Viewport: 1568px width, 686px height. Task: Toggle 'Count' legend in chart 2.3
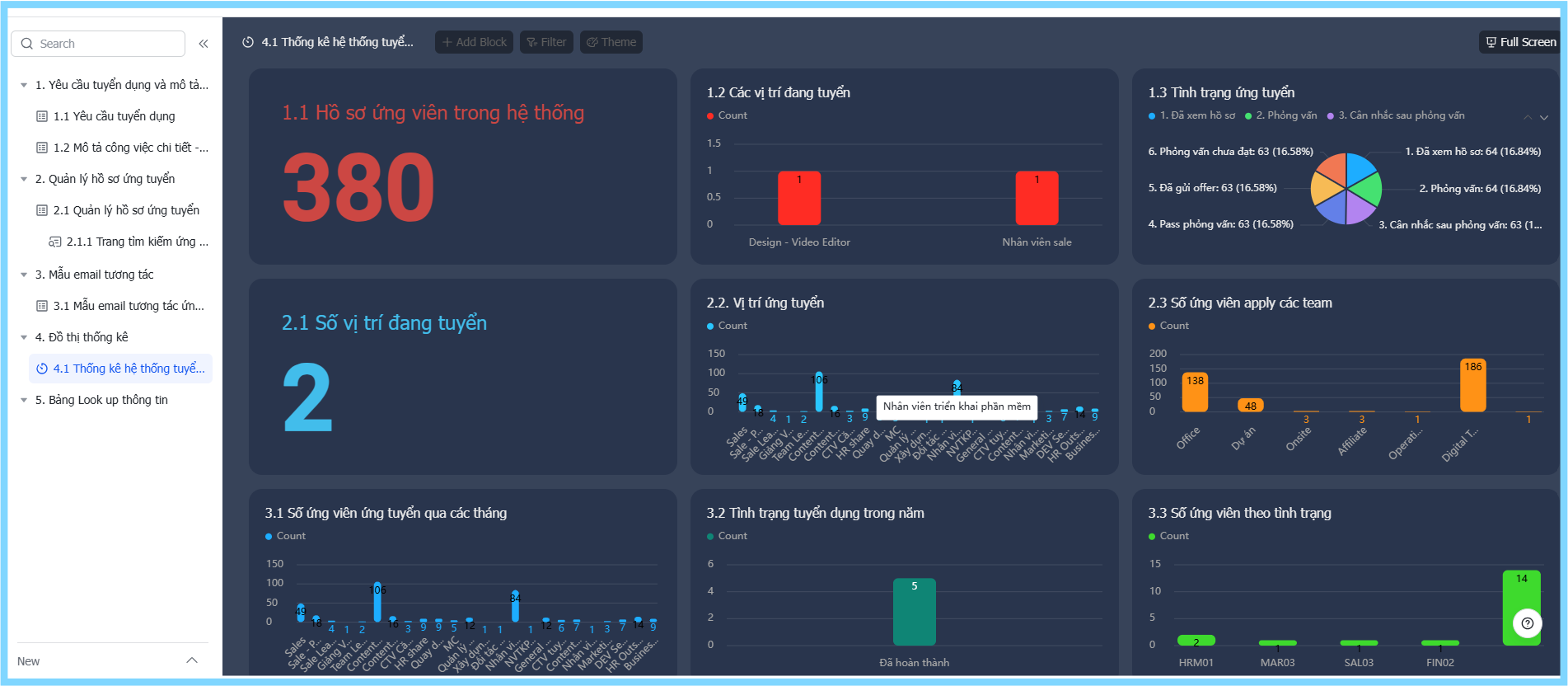[1168, 326]
